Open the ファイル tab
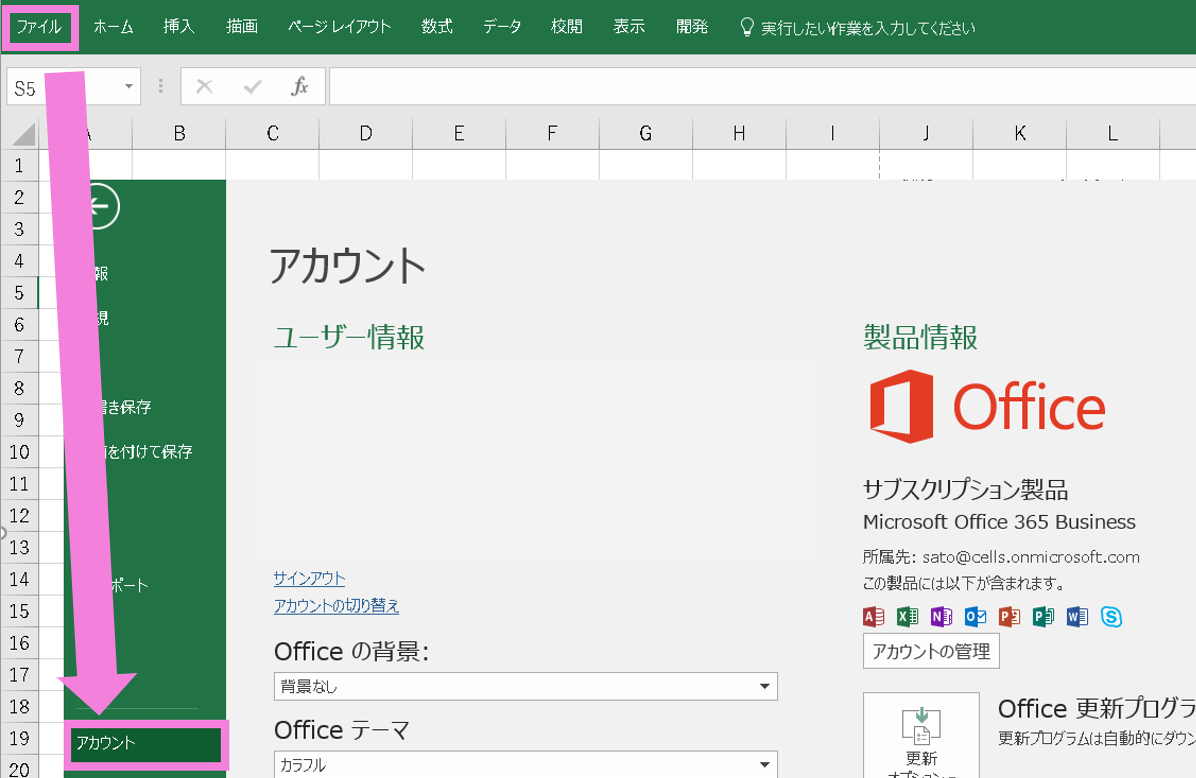 coord(39,27)
